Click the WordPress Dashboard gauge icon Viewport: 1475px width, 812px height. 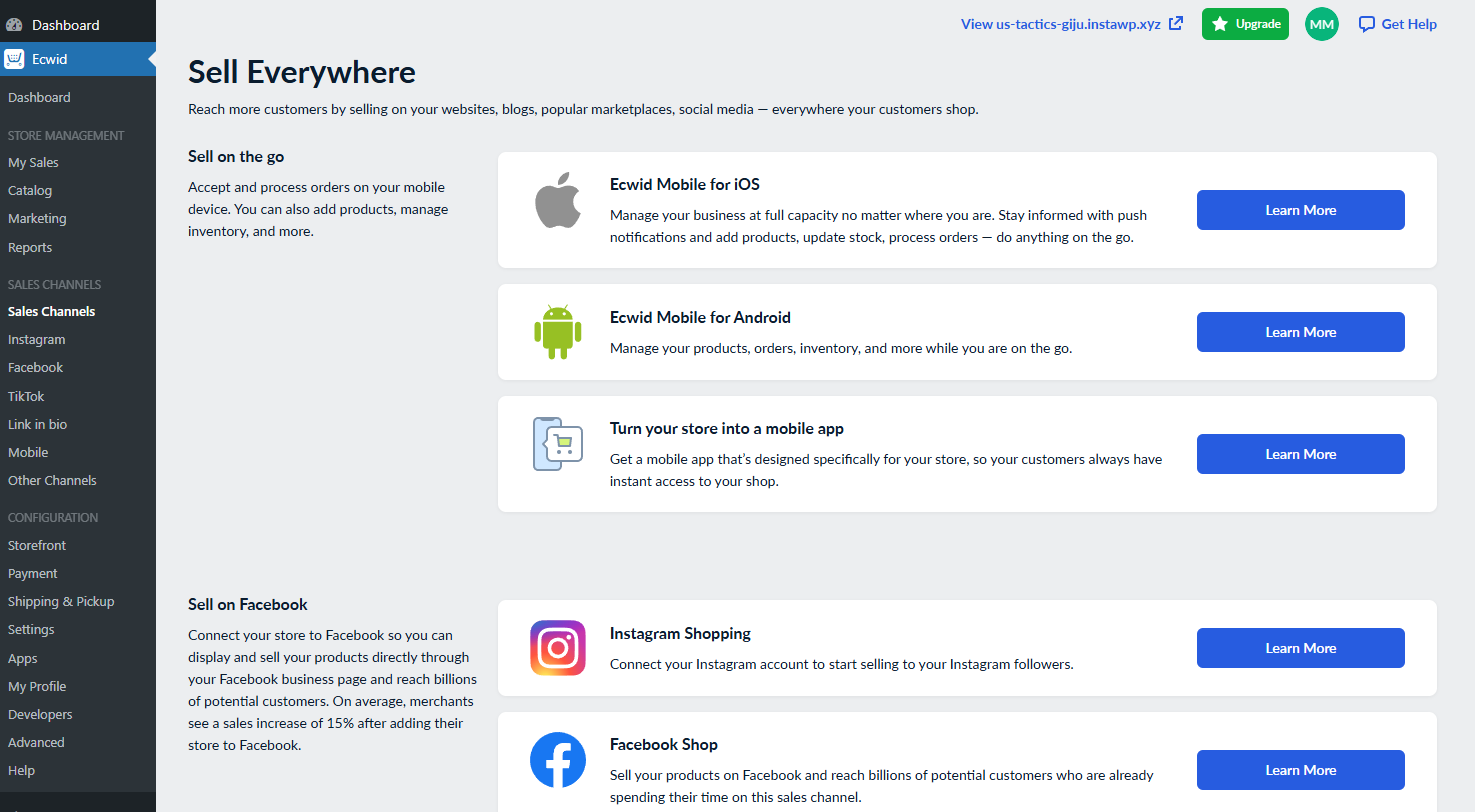click(x=14, y=25)
